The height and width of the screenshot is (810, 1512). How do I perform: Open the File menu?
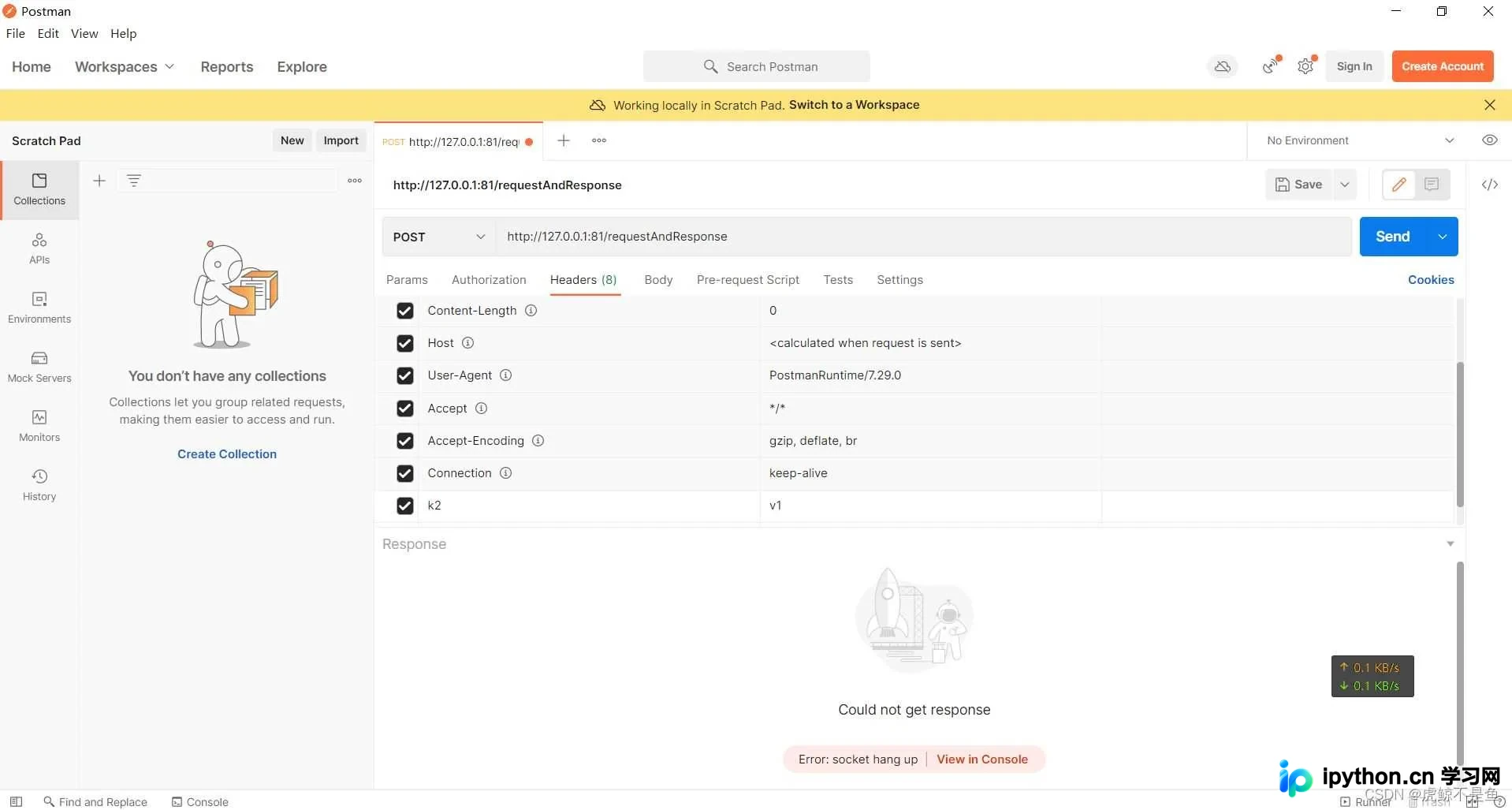tap(16, 33)
